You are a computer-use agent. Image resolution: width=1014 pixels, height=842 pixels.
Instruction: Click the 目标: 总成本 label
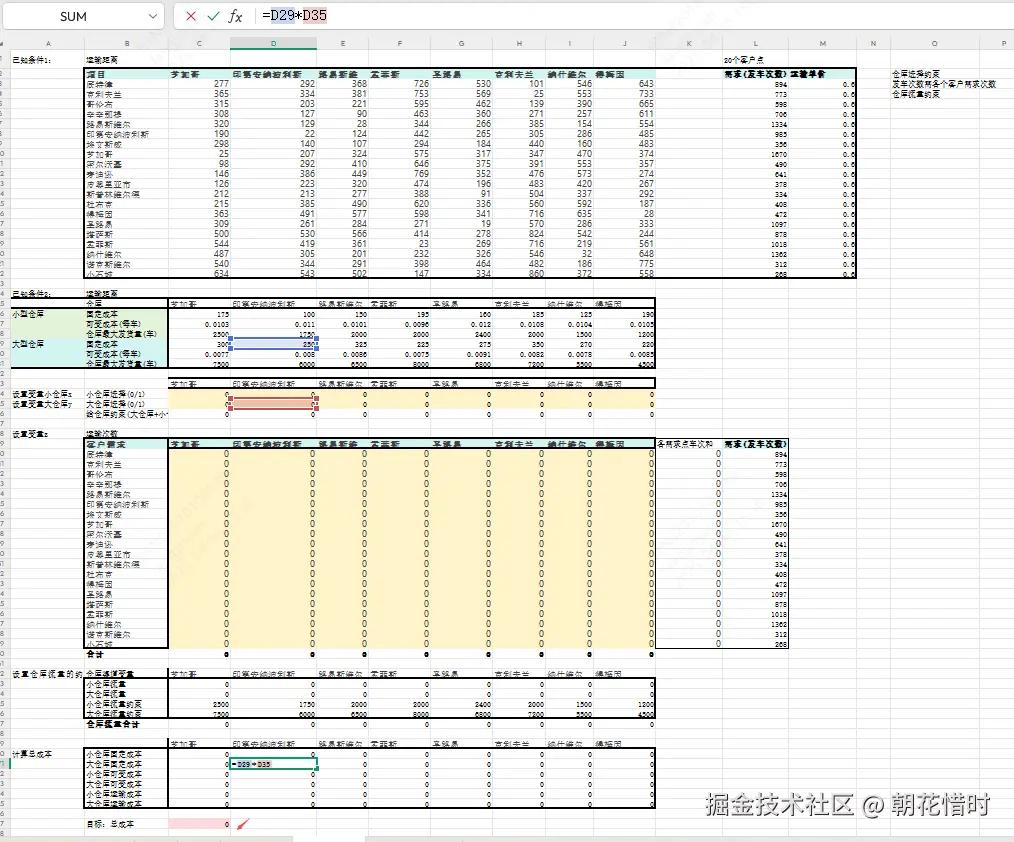111,825
